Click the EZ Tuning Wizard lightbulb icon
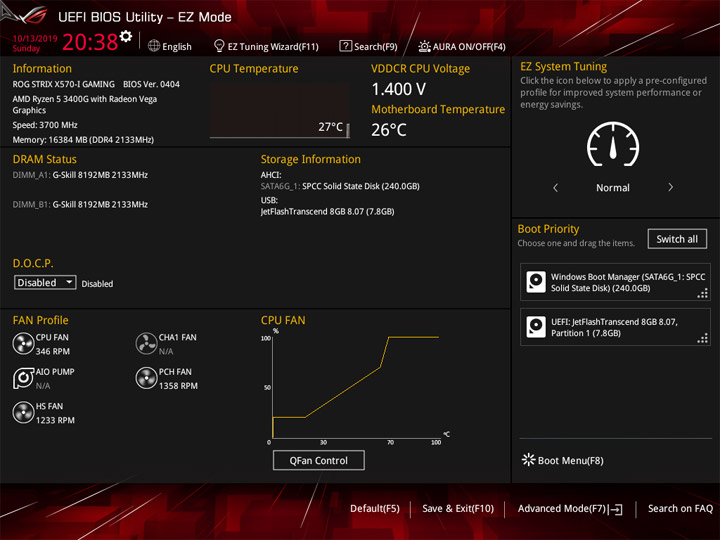The width and height of the screenshot is (720, 540). 219,46
